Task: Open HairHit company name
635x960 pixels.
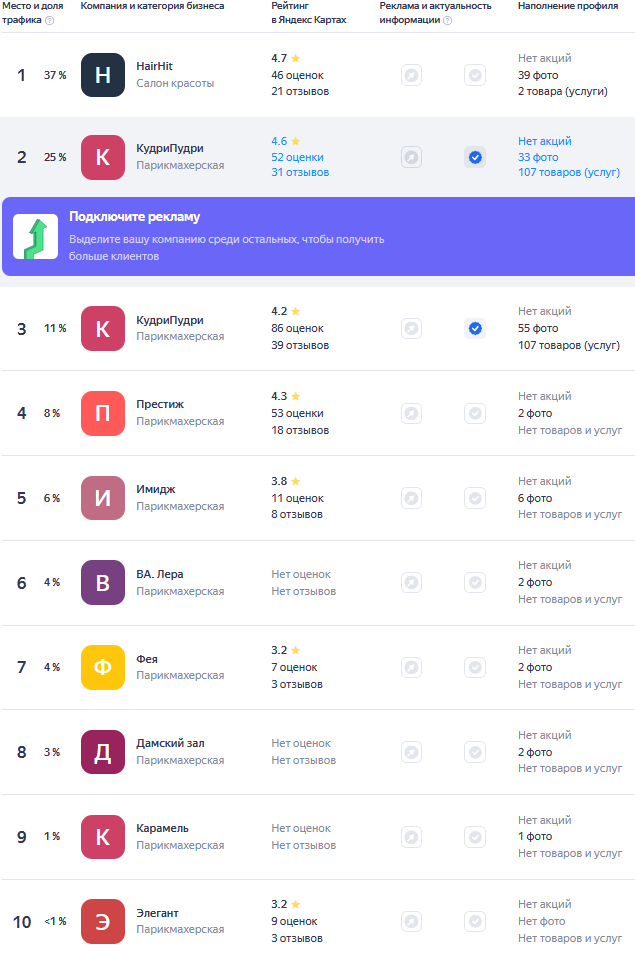Action: point(154,66)
